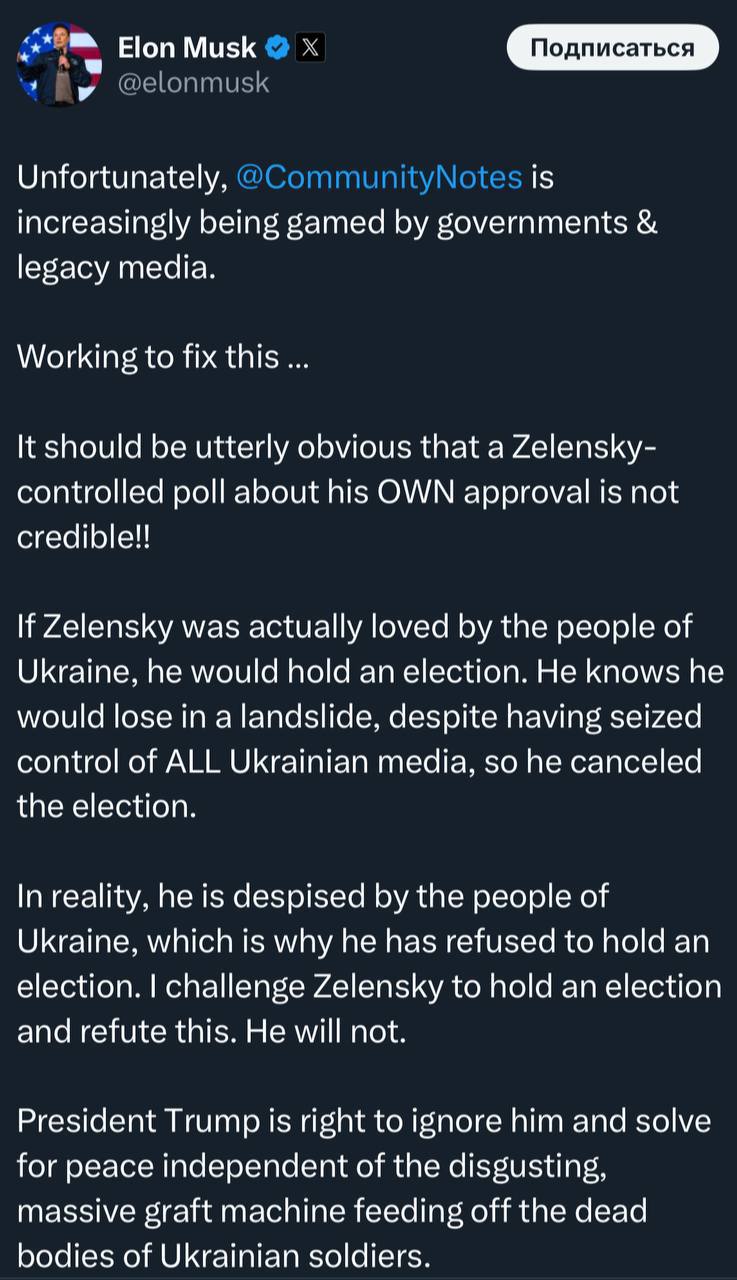Viewport: 737px width, 1280px height.
Task: Click the Elon Musk display name
Action: point(187,47)
